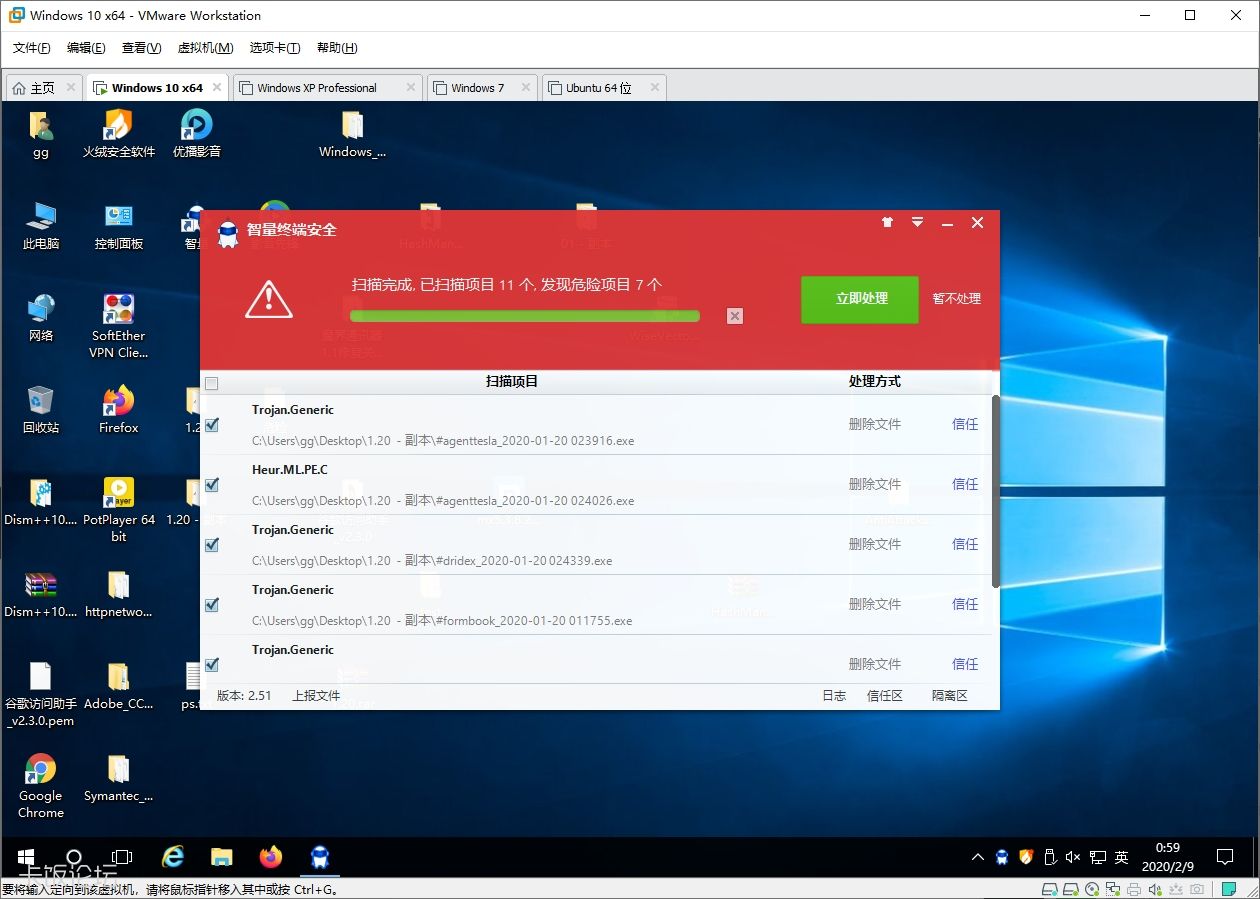
Task: Click 信任 link for the formbook threat
Action: tap(965, 604)
